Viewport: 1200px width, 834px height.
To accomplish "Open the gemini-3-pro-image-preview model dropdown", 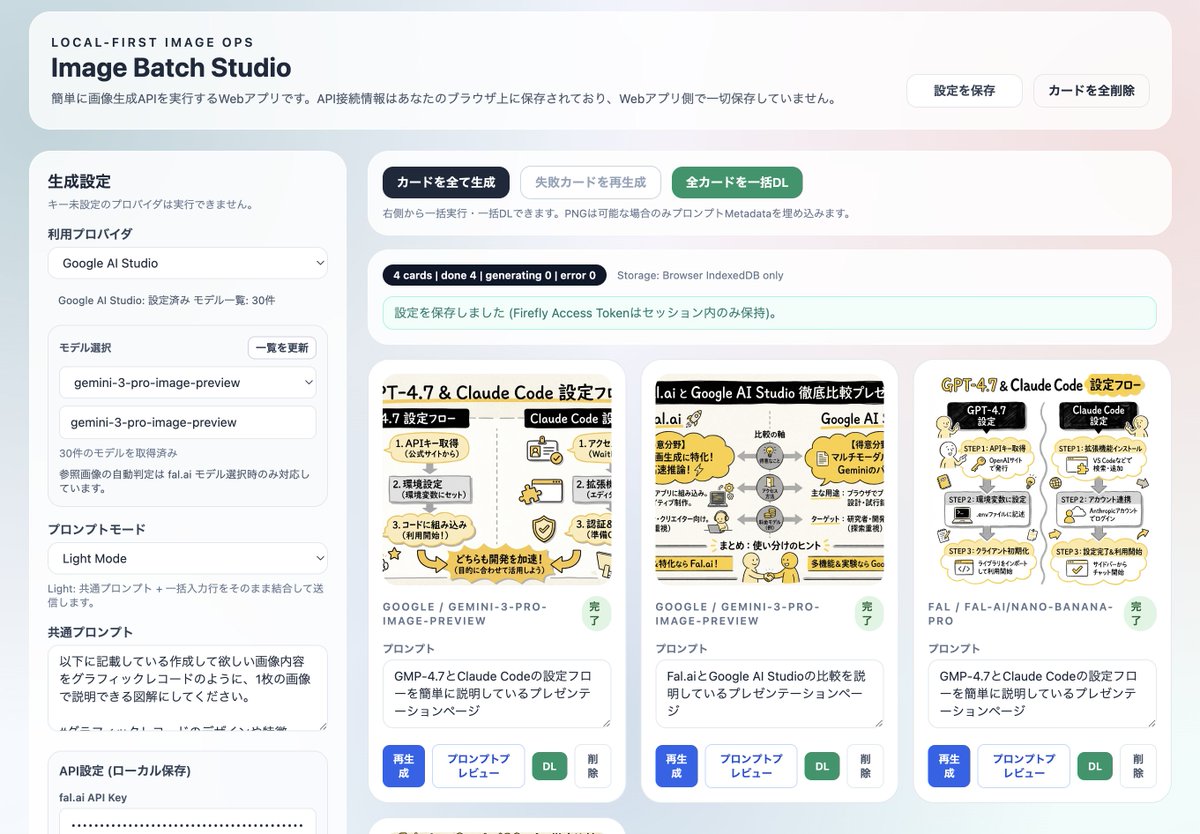I will pyautogui.click(x=188, y=382).
